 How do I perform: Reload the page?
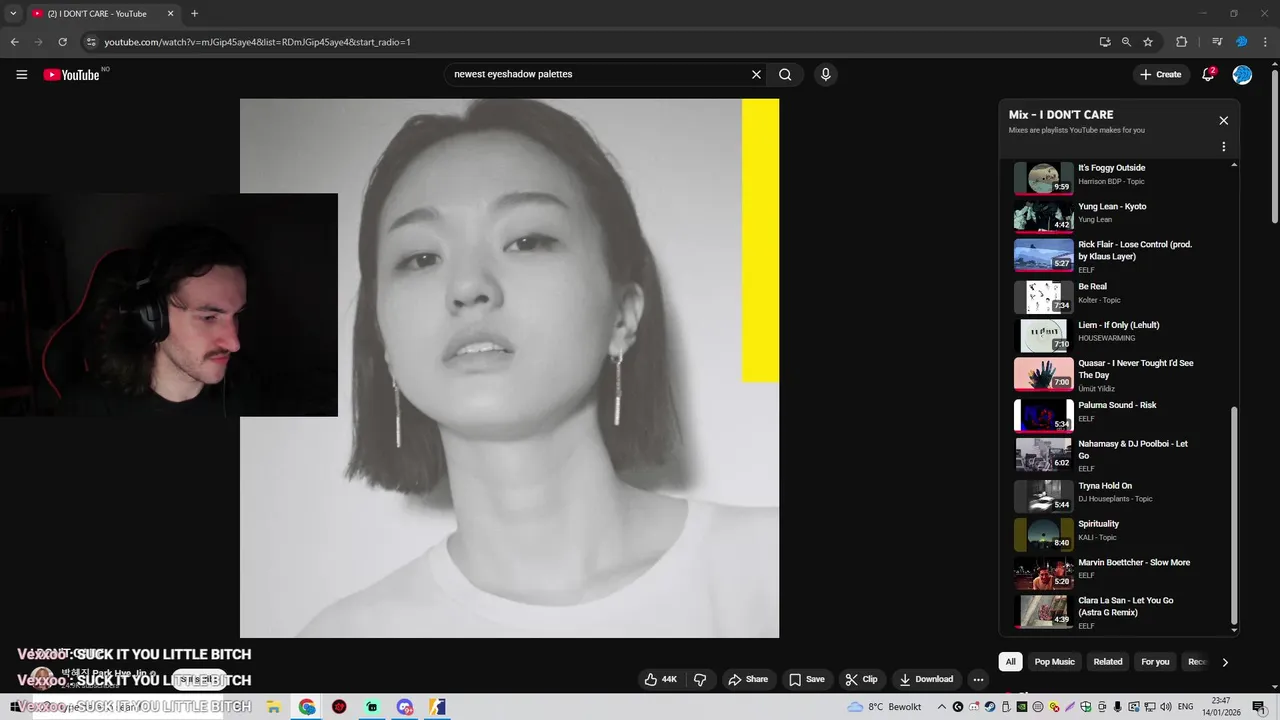click(62, 42)
